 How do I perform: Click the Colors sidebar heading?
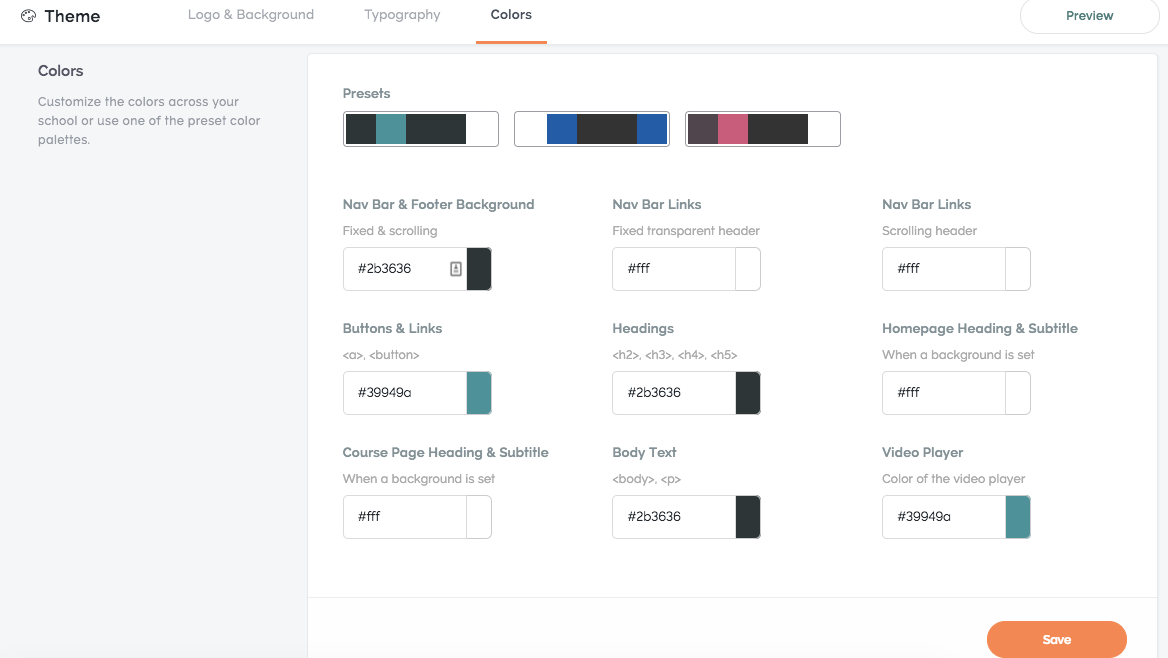(x=60, y=71)
